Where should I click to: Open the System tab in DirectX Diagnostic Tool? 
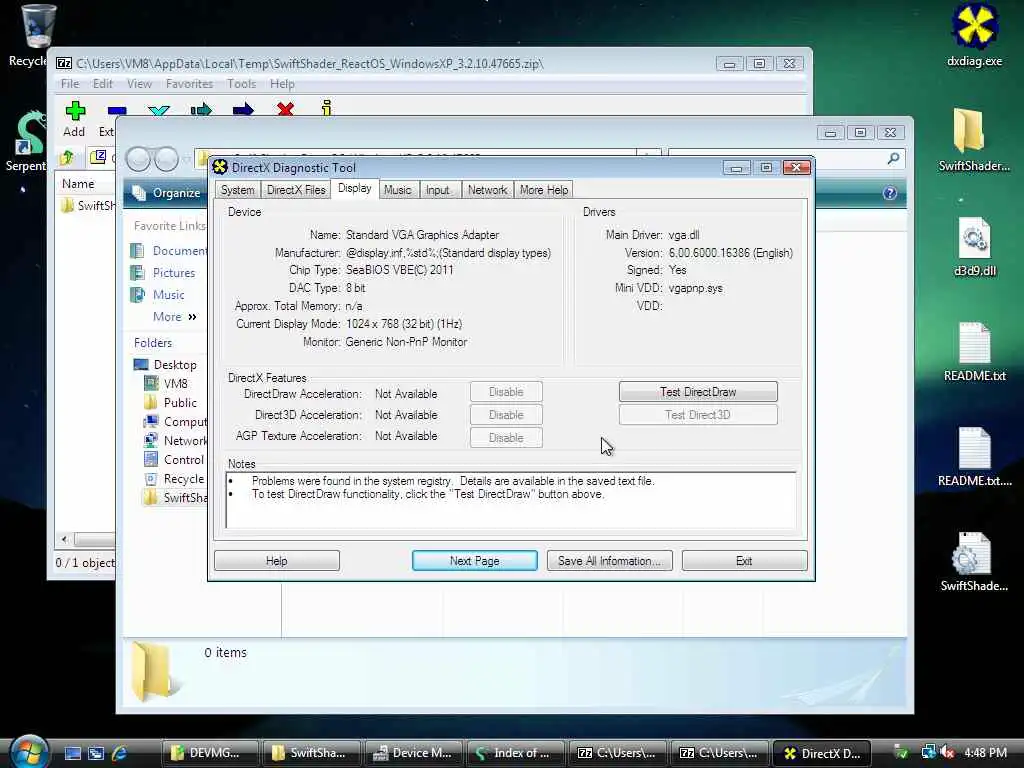click(237, 190)
